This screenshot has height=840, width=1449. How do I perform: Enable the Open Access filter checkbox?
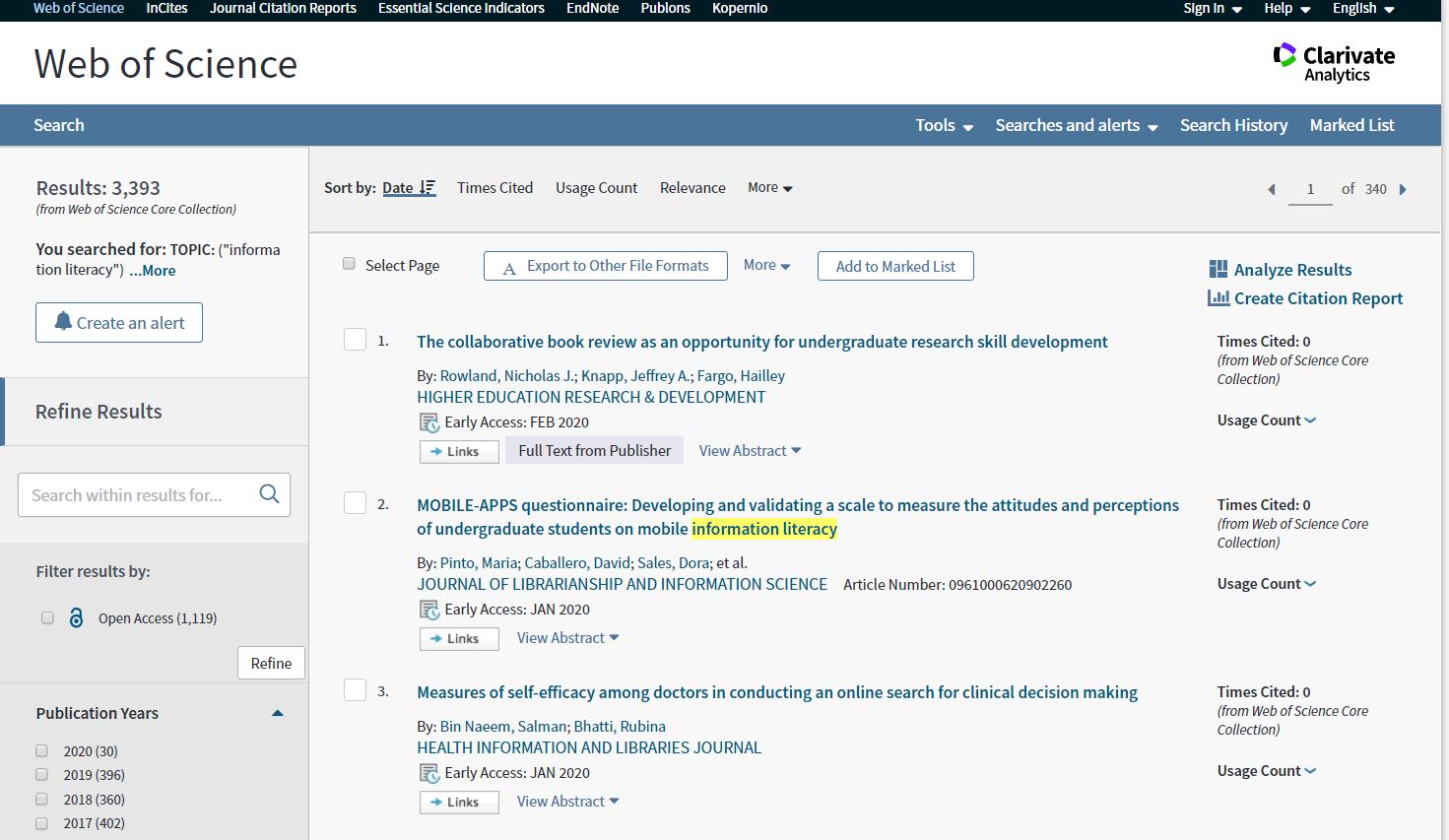[47, 617]
